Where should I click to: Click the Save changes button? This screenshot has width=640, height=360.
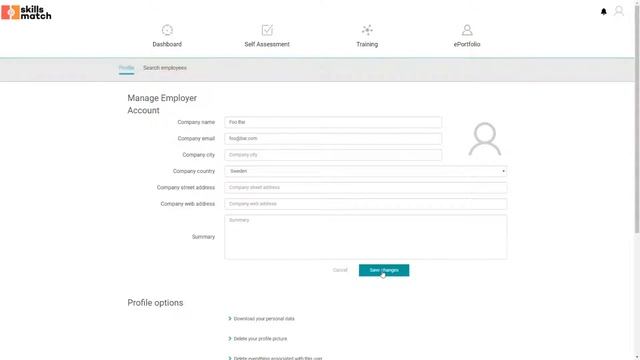point(384,270)
